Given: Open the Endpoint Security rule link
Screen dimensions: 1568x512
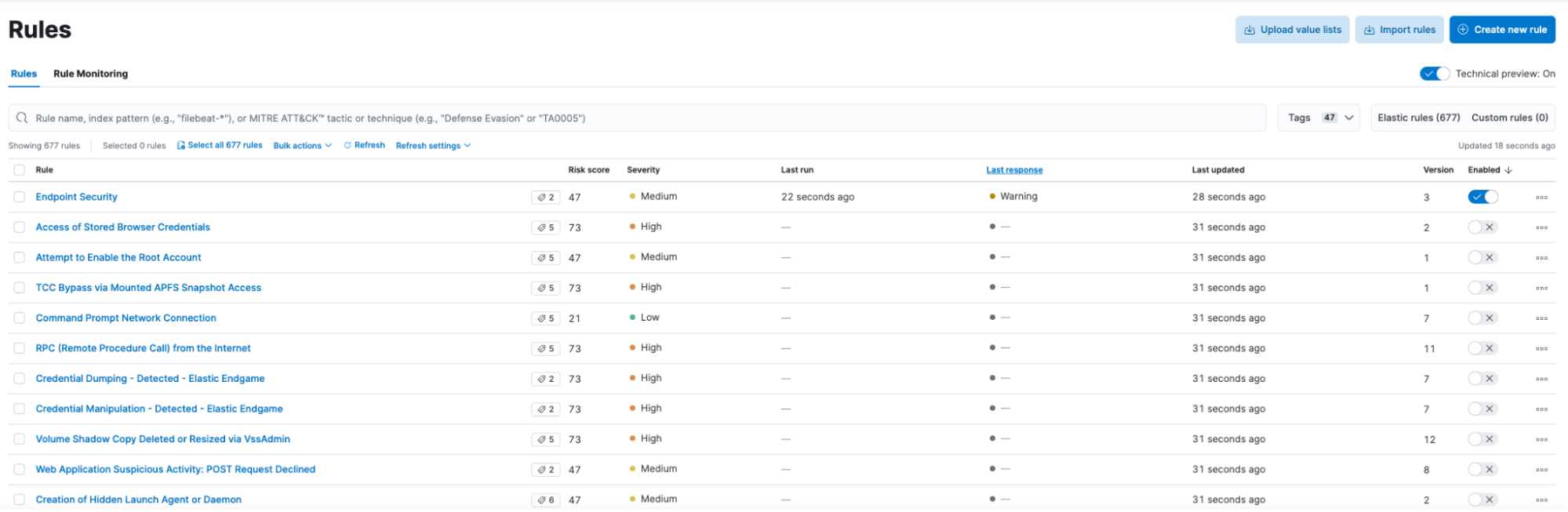Looking at the screenshot, I should click(x=77, y=197).
